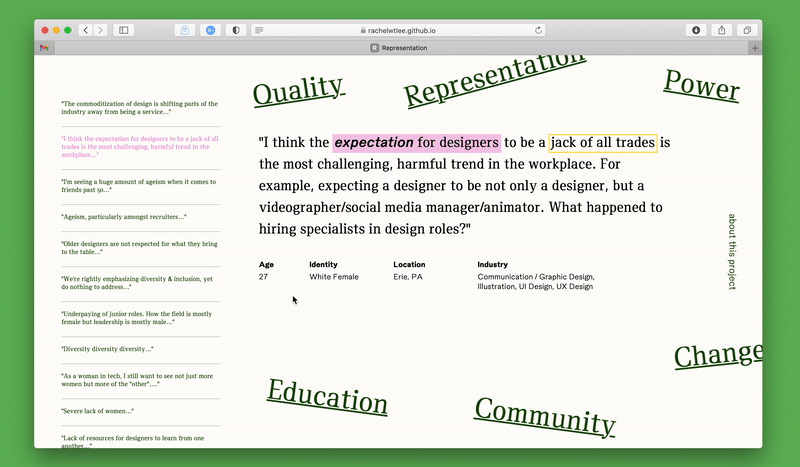Click the 'Location' column label
The image size is (800, 467).
coord(409,264)
